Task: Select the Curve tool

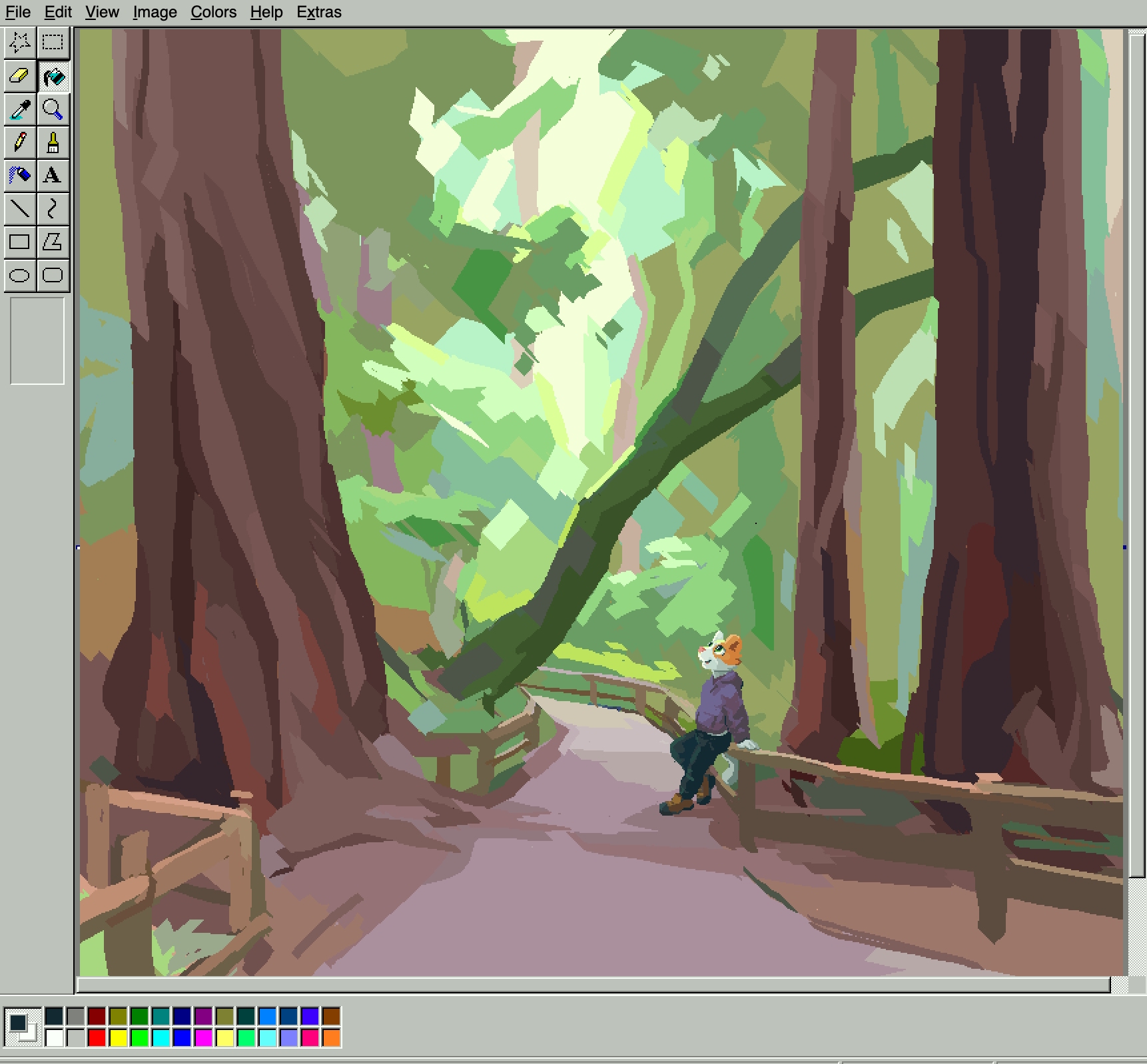Action: pyautogui.click(x=53, y=209)
